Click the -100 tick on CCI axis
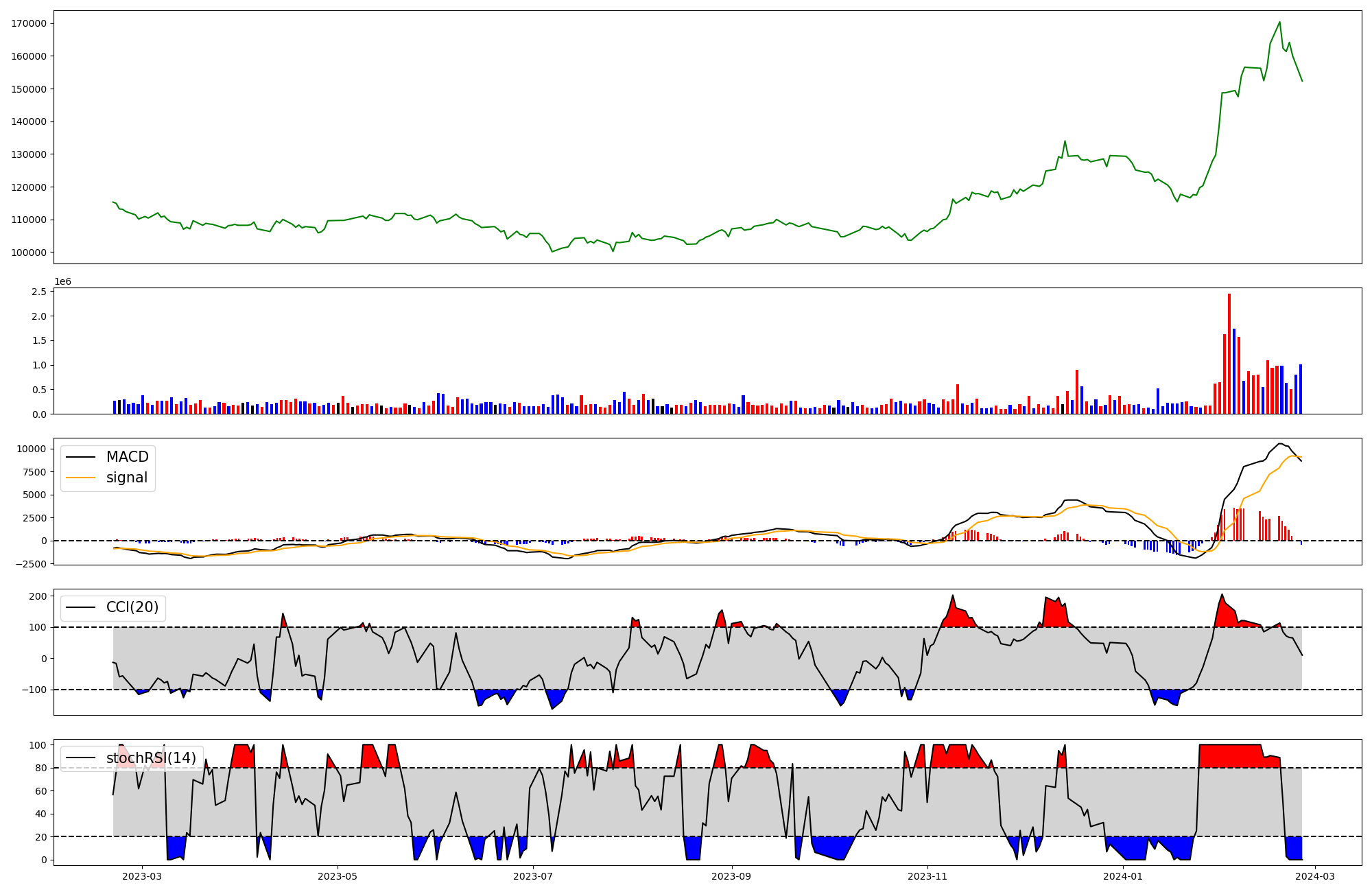 point(34,690)
